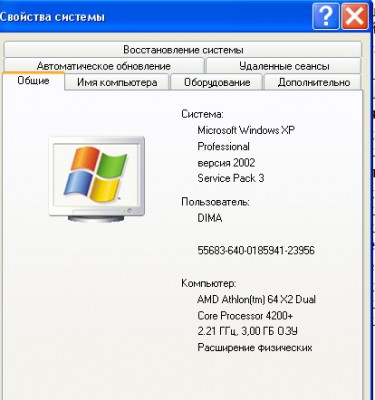
Task: Click AMD Athlon(tm) 64 X2 Dual text
Action: 256,299
